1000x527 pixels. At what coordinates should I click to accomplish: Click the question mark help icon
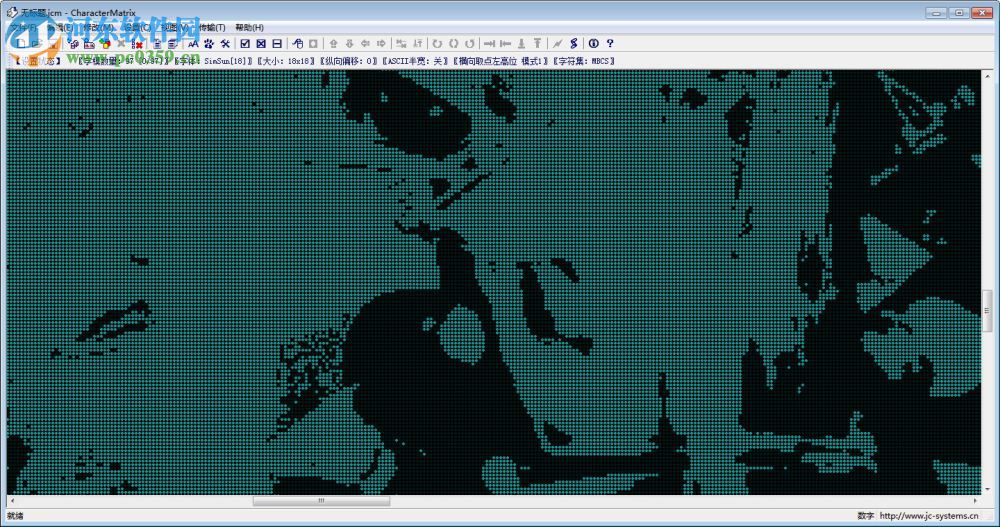(610, 43)
